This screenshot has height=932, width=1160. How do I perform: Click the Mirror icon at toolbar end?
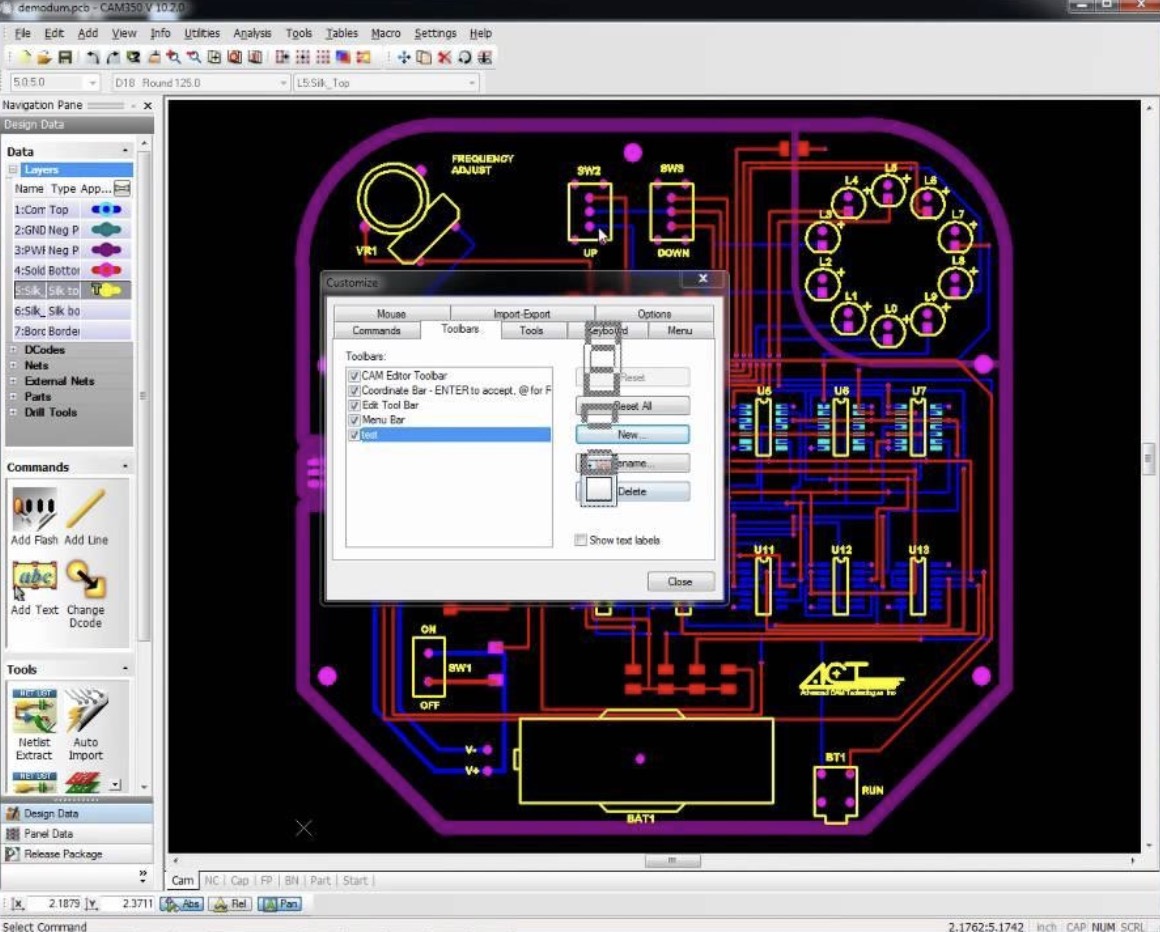tap(485, 57)
